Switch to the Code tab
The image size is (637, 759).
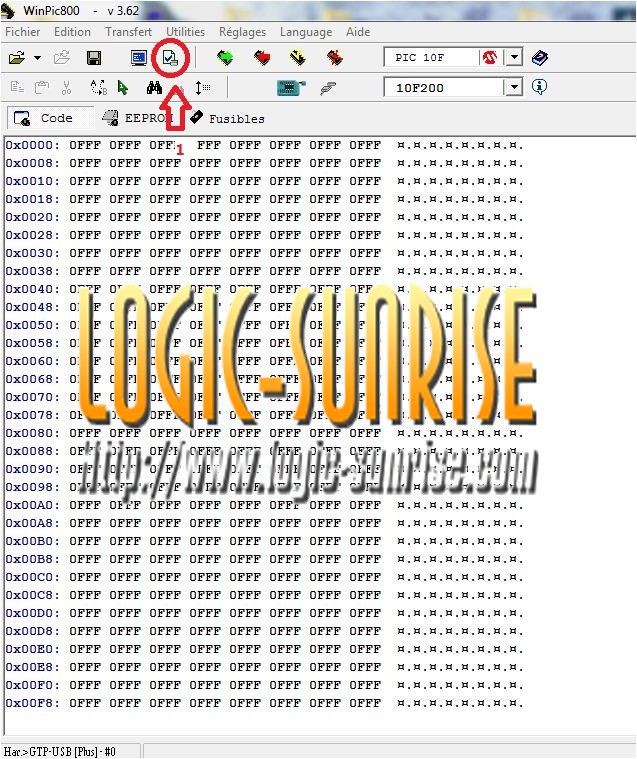(x=50, y=118)
